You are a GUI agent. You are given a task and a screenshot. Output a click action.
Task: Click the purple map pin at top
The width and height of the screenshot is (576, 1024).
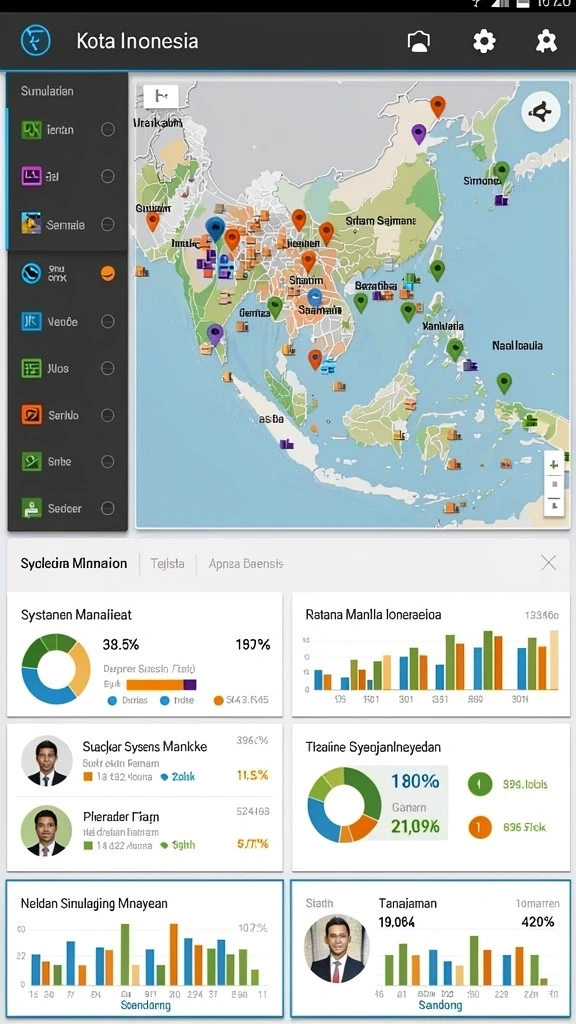(419, 135)
